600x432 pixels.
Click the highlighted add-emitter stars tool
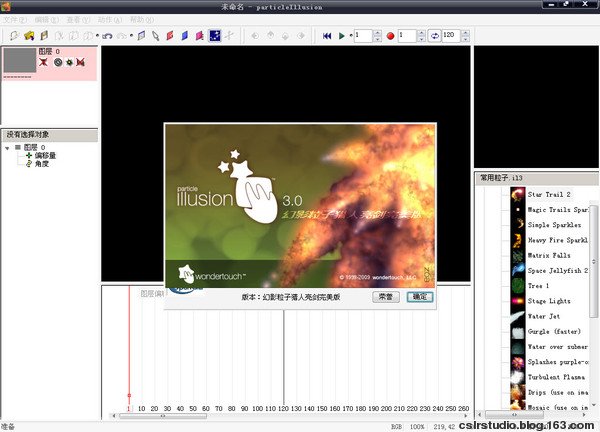215,36
